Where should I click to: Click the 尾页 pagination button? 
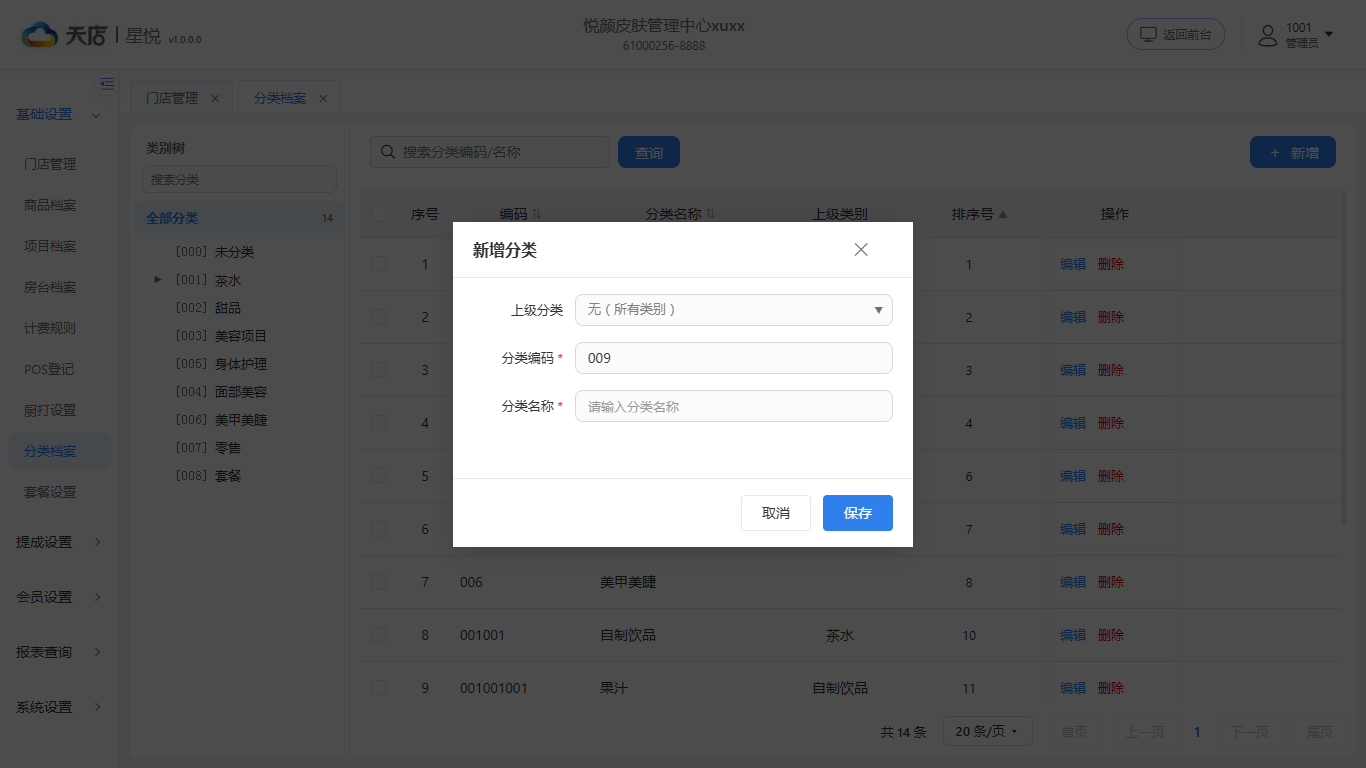(x=1320, y=732)
